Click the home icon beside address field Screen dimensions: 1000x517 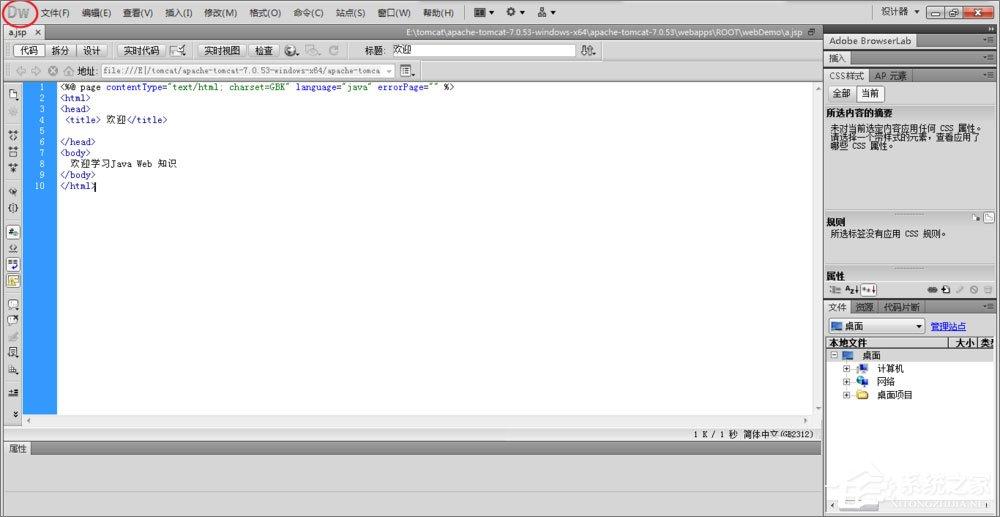(x=68, y=71)
